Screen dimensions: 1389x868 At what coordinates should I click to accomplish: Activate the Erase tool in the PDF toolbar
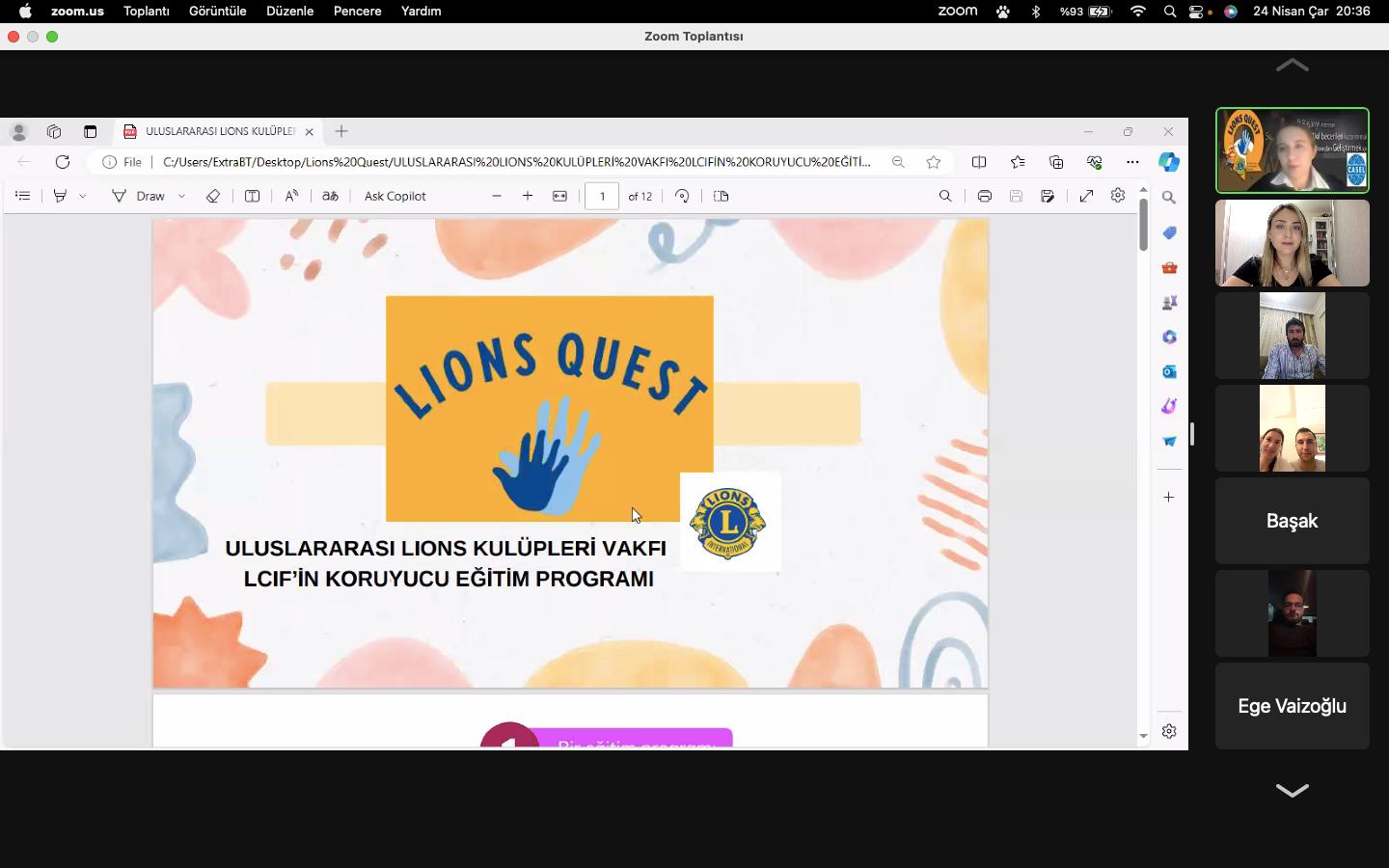tap(213, 196)
